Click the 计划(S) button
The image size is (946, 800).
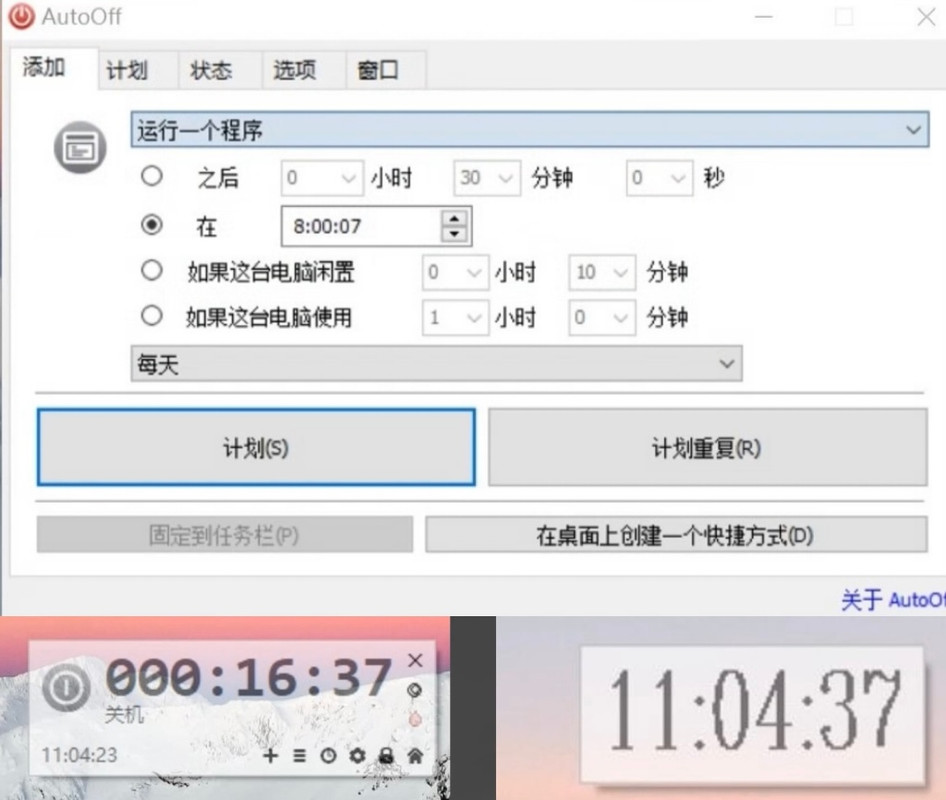coord(256,447)
